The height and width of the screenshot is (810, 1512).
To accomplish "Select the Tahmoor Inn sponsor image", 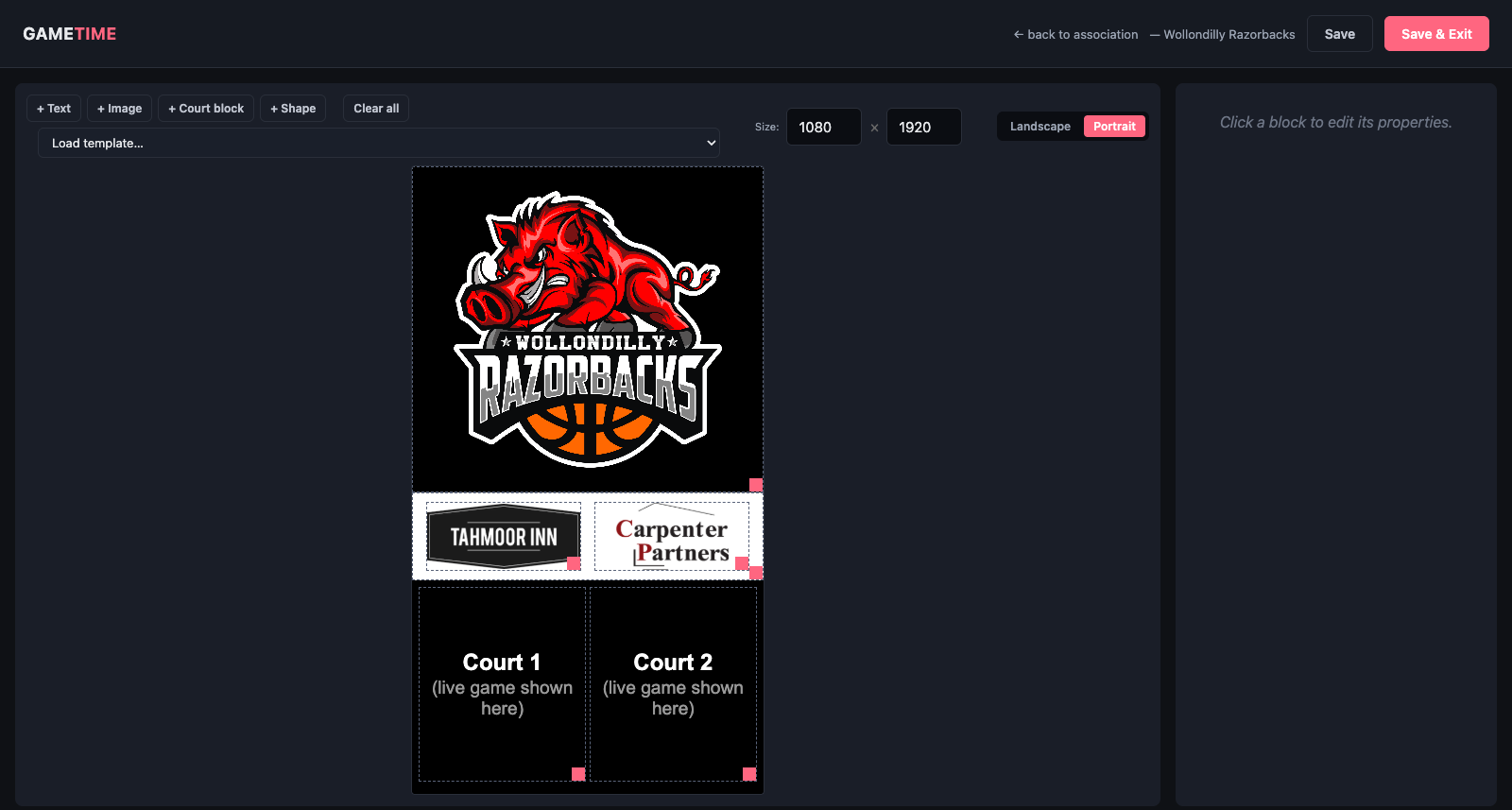I will coord(504,536).
